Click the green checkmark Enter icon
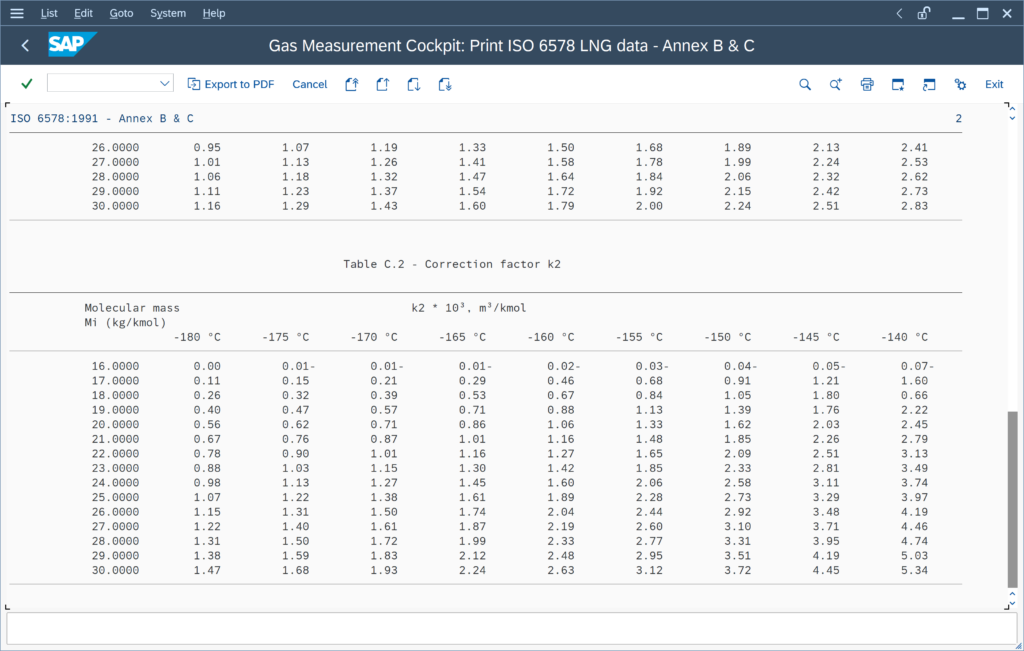The height and width of the screenshot is (651, 1024). pyautogui.click(x=27, y=84)
